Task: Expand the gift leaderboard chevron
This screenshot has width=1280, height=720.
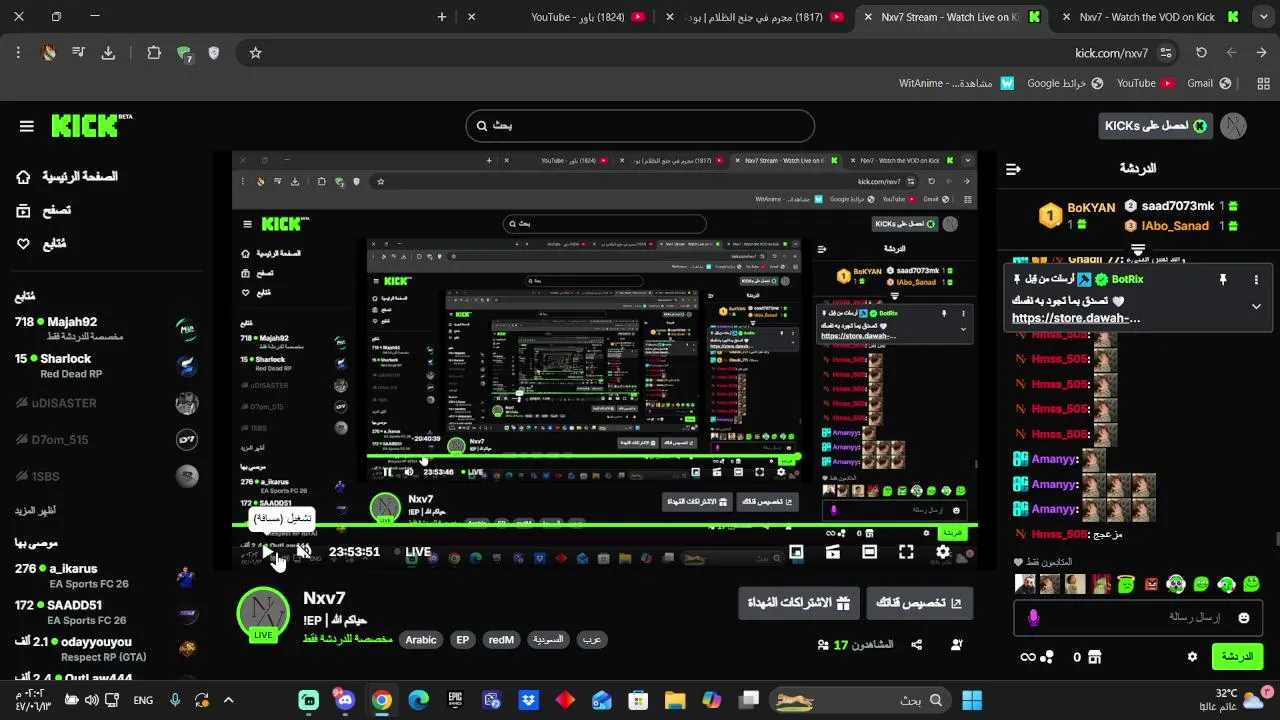Action: pos(1137,250)
